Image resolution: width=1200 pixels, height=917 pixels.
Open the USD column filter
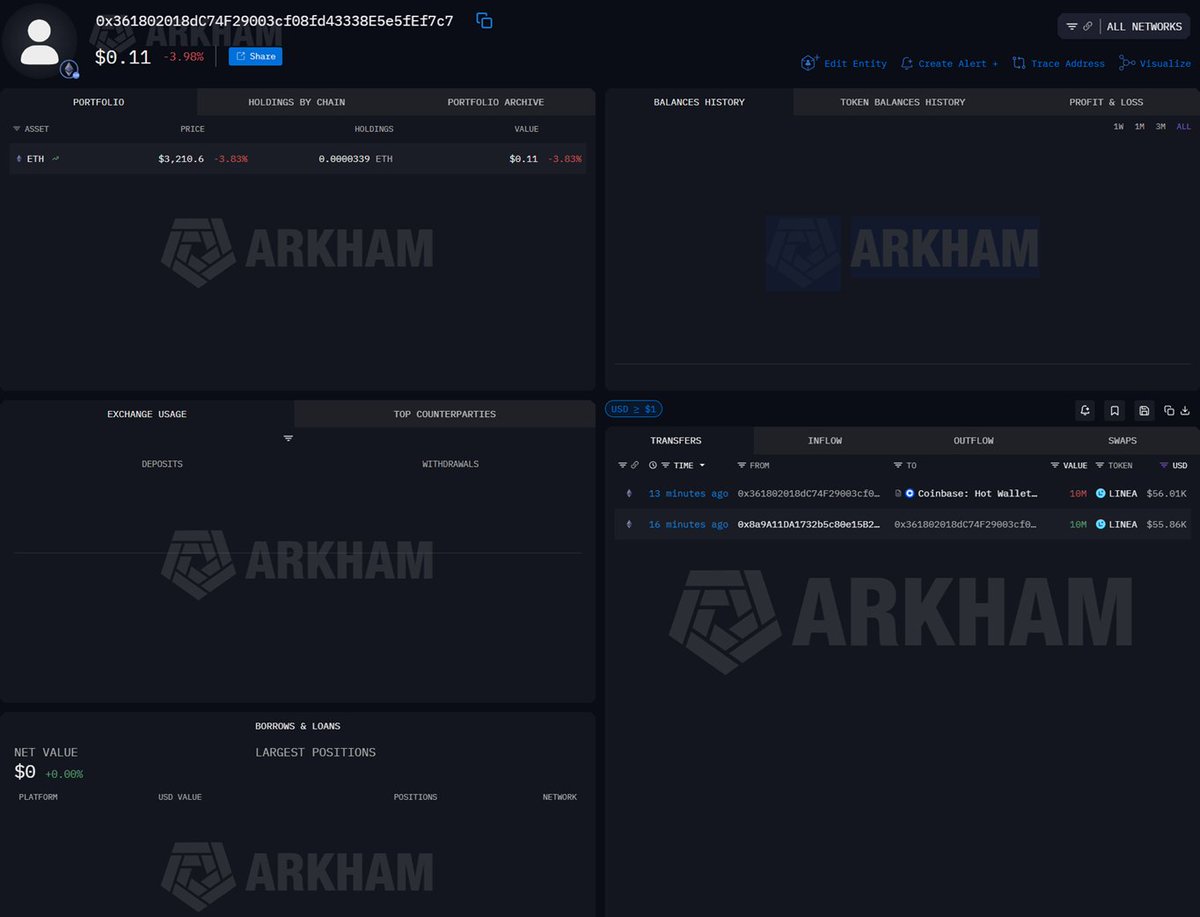pyautogui.click(x=1163, y=465)
